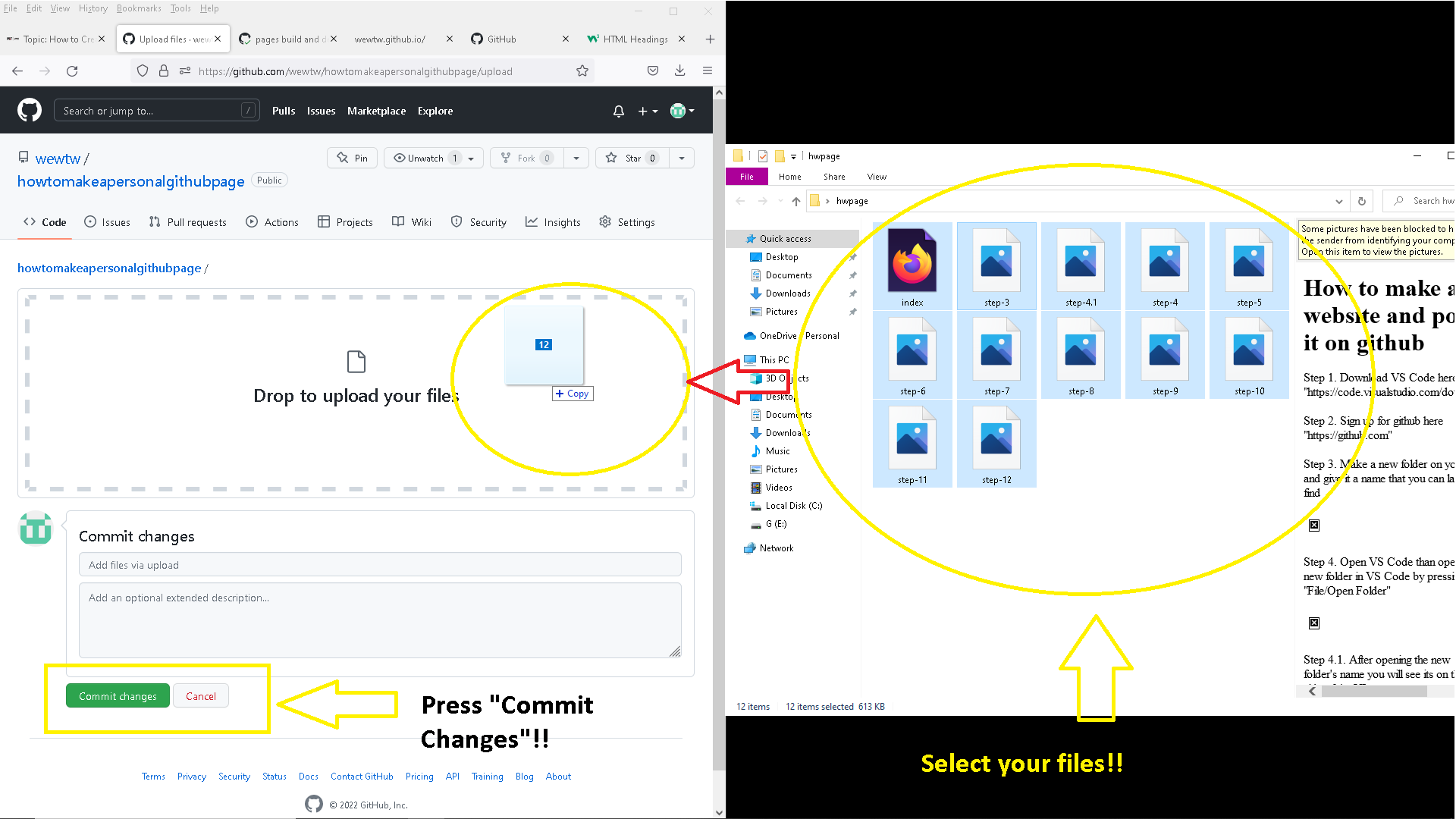Expand the Explorer address bar dropdown

pos(1339,201)
